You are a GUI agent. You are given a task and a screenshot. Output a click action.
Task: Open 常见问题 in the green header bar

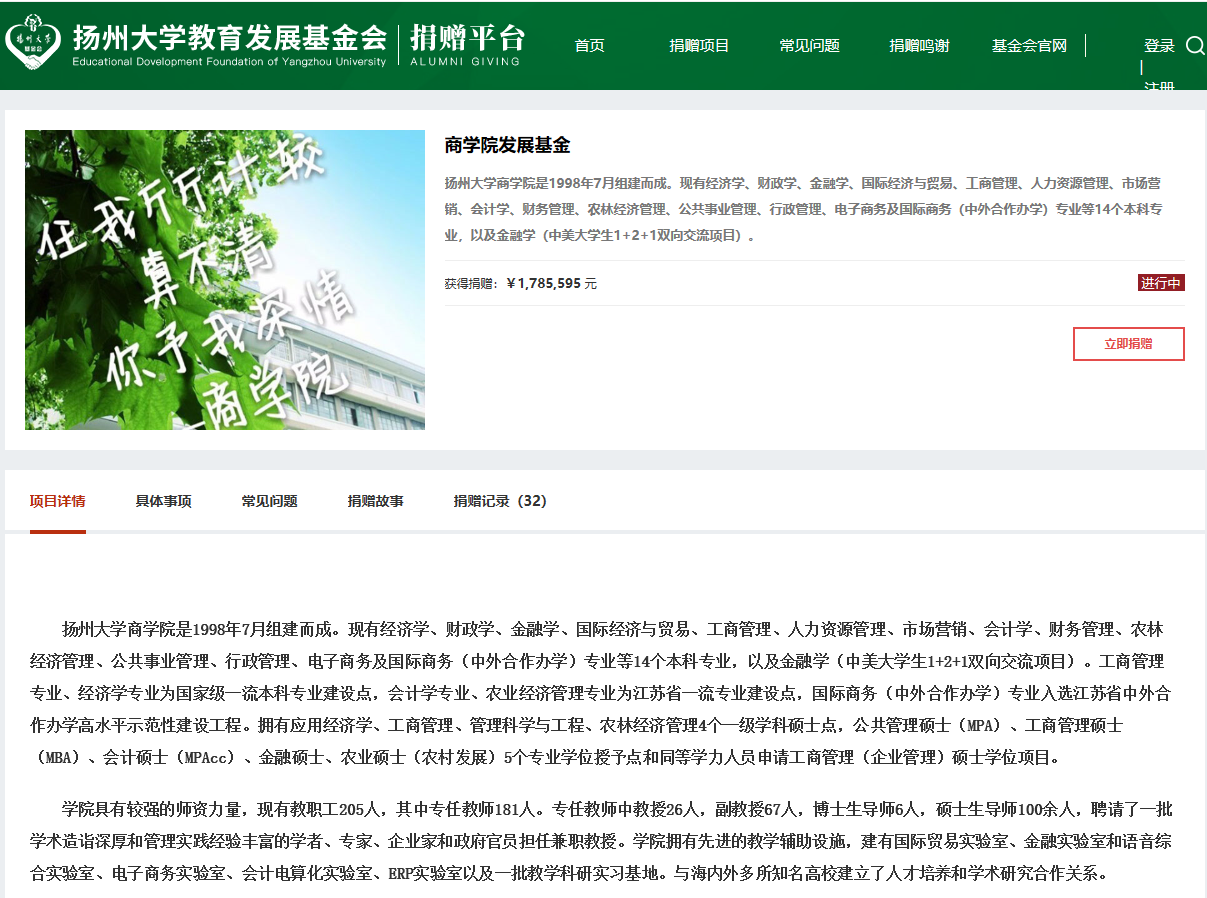tap(809, 46)
